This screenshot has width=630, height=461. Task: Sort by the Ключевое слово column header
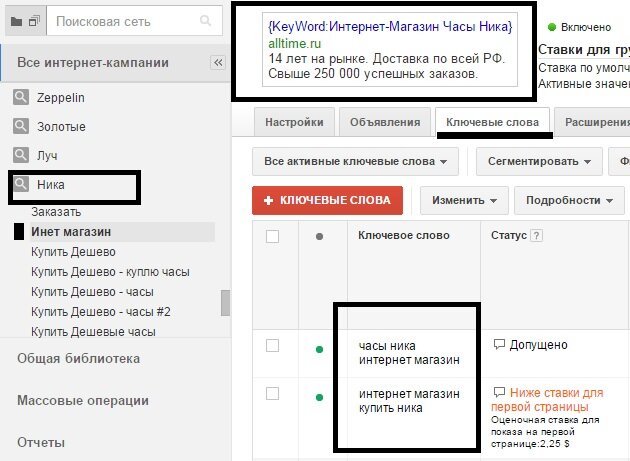[404, 236]
